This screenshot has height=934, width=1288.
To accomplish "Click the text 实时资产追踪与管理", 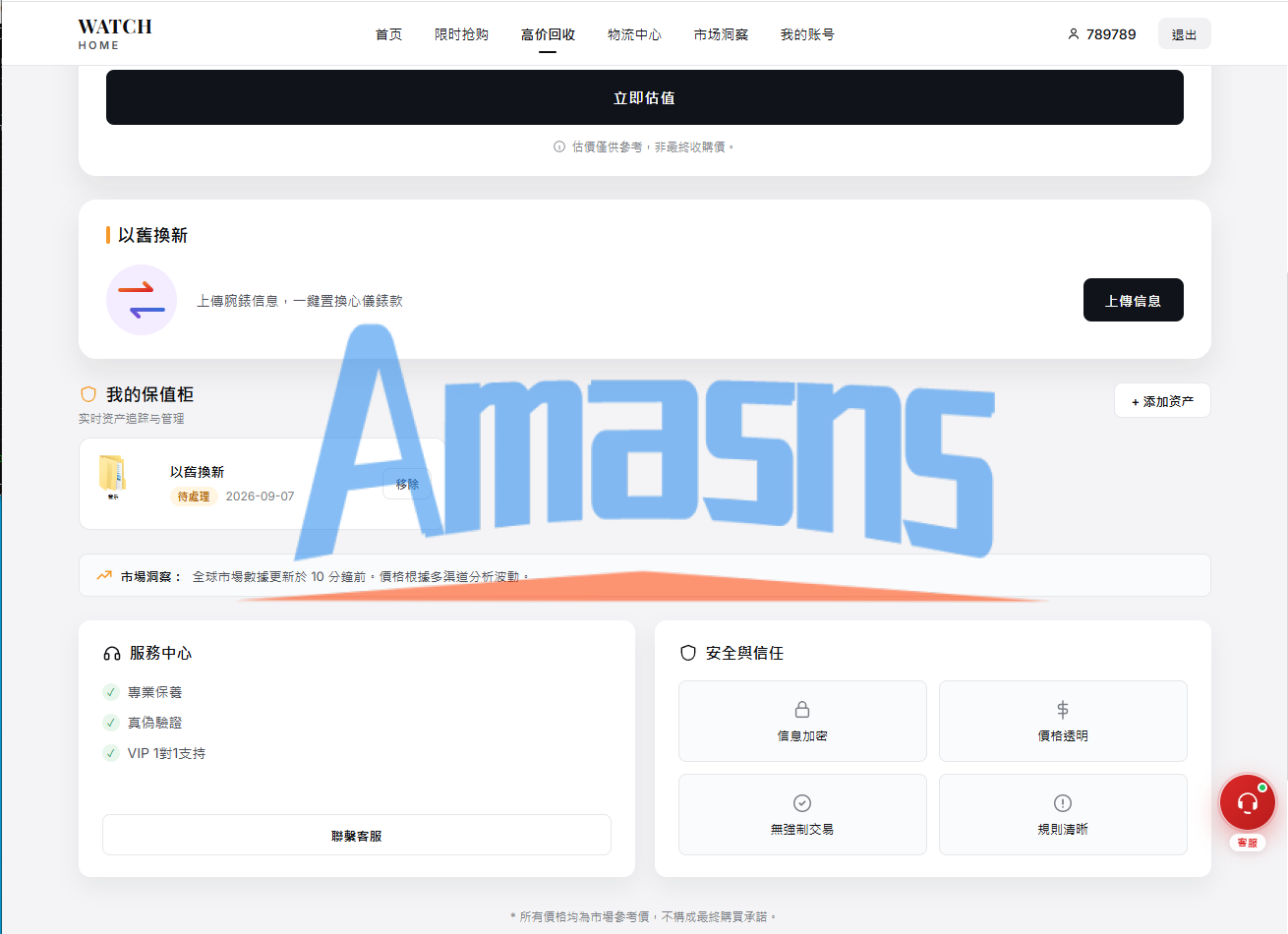I will (x=132, y=419).
